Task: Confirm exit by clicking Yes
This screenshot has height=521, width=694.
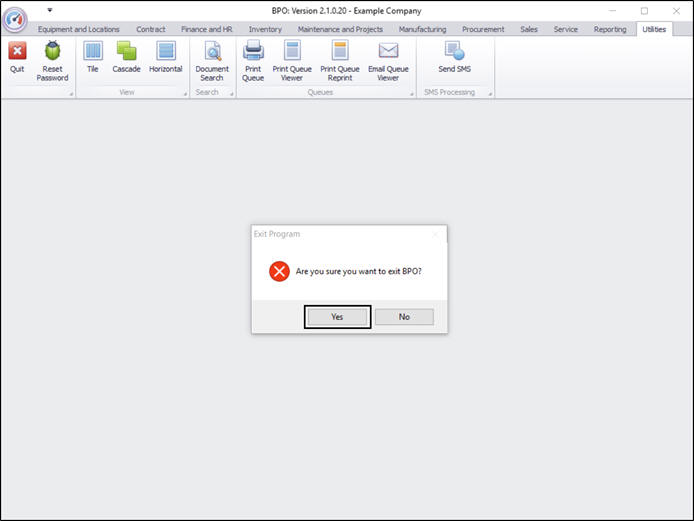Action: tap(337, 317)
